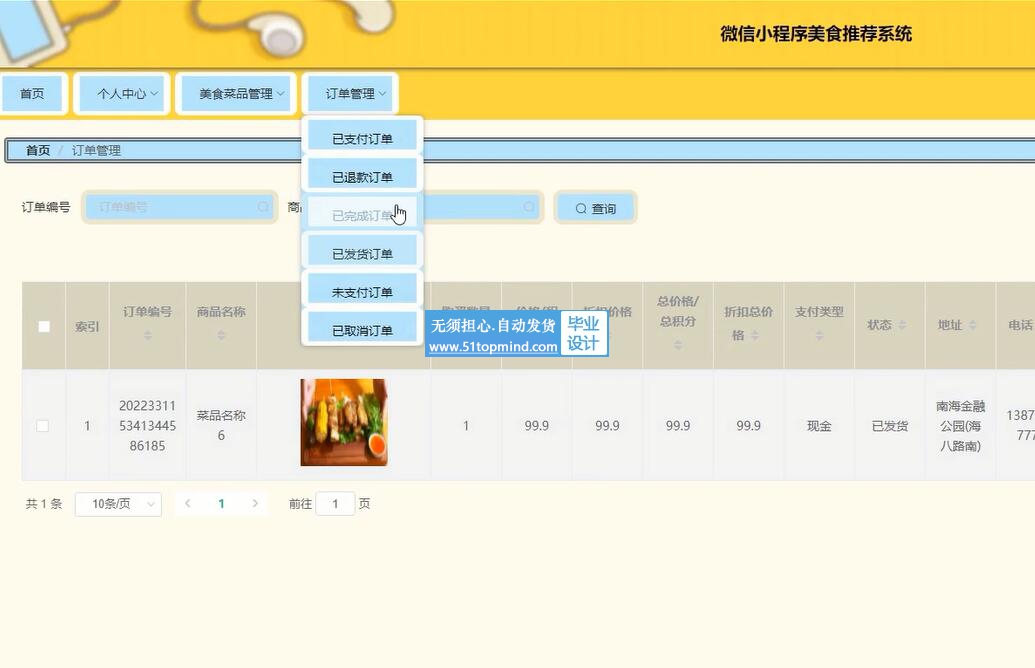Sort by 支付类型 column arrows
The width and height of the screenshot is (1035, 668).
[818, 335]
